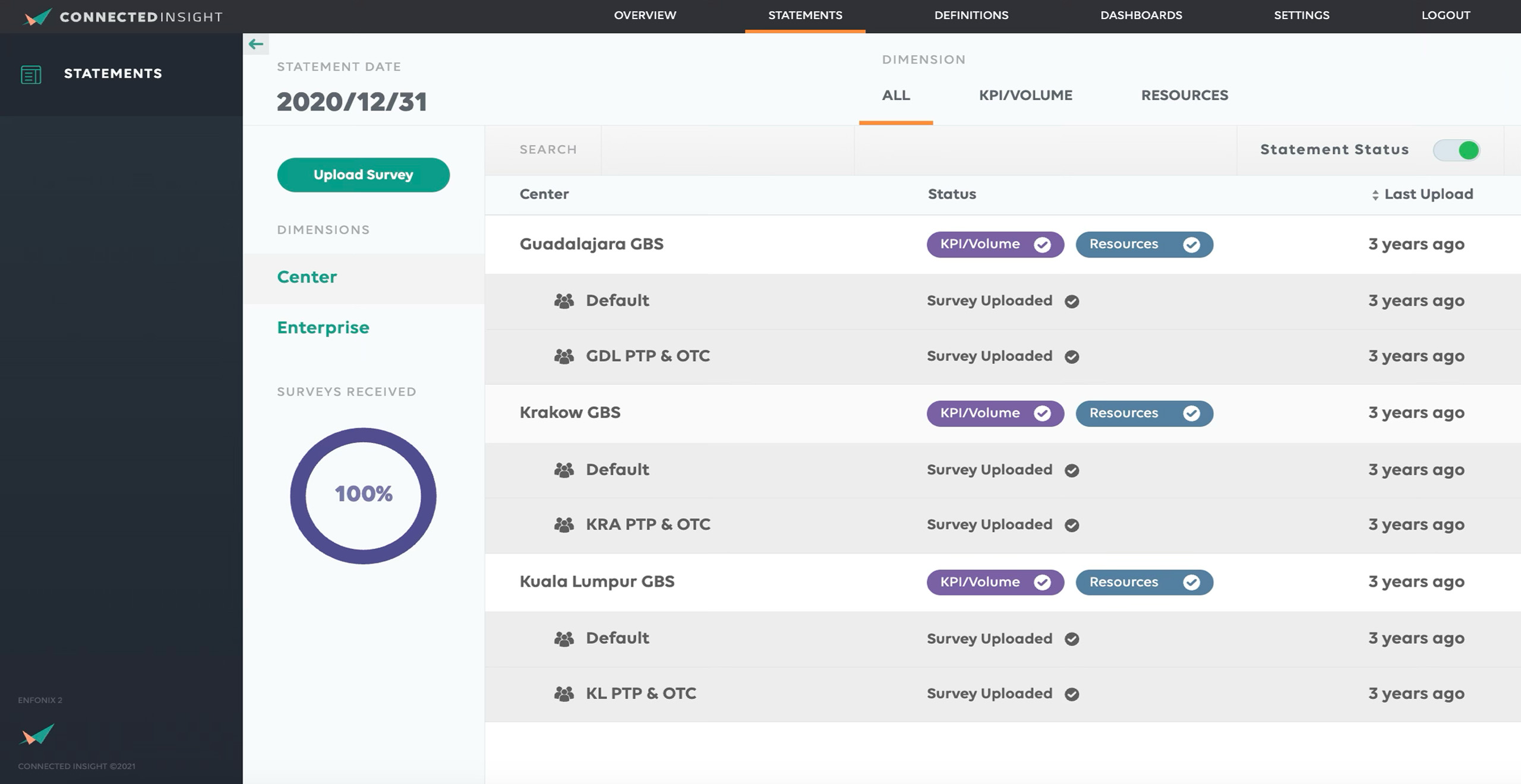Click the people icon beside KL PTP & OTC
The image size is (1521, 784).
coord(563,693)
